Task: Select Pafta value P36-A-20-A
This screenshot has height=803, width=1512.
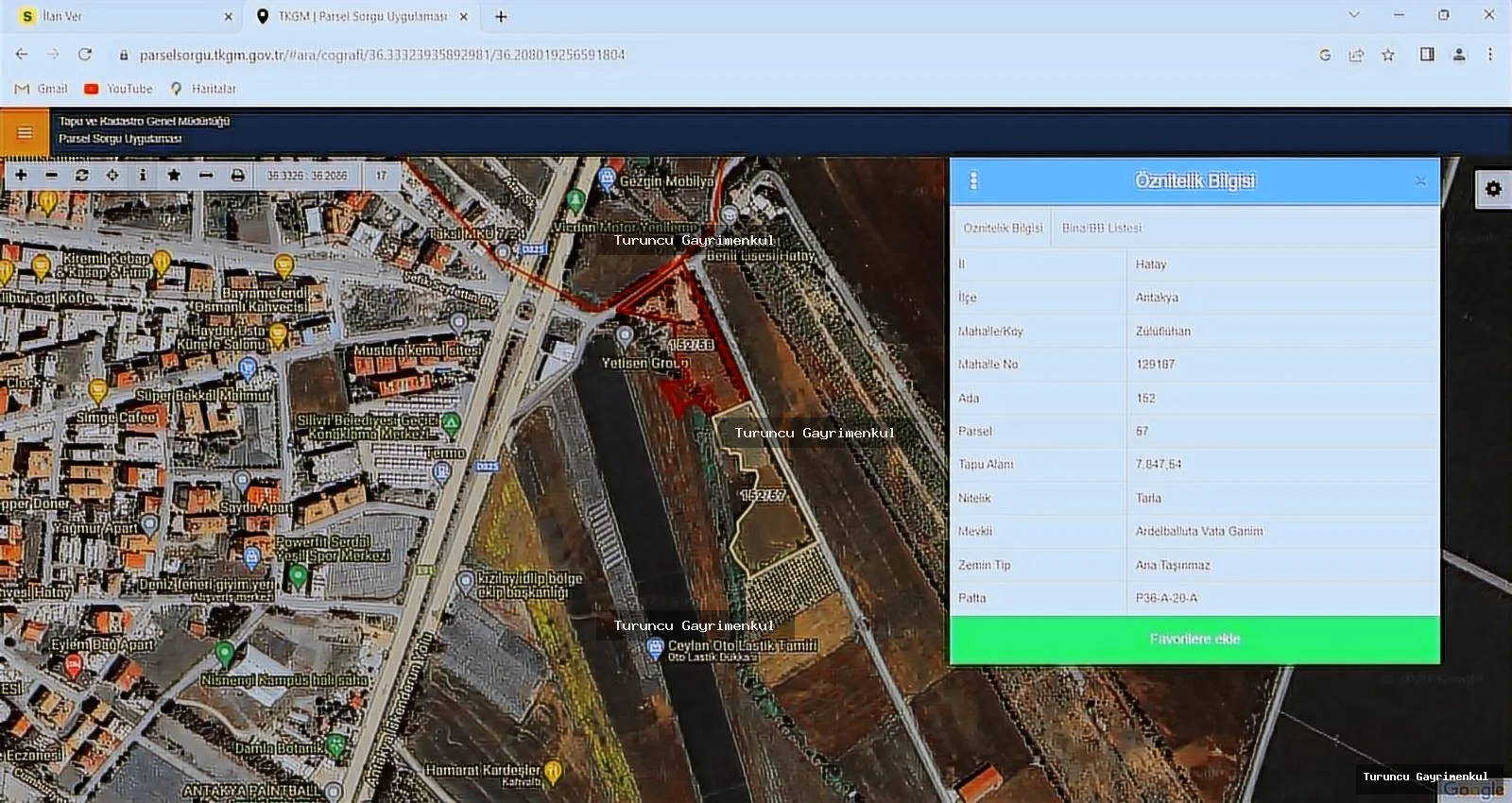Action: click(1166, 598)
